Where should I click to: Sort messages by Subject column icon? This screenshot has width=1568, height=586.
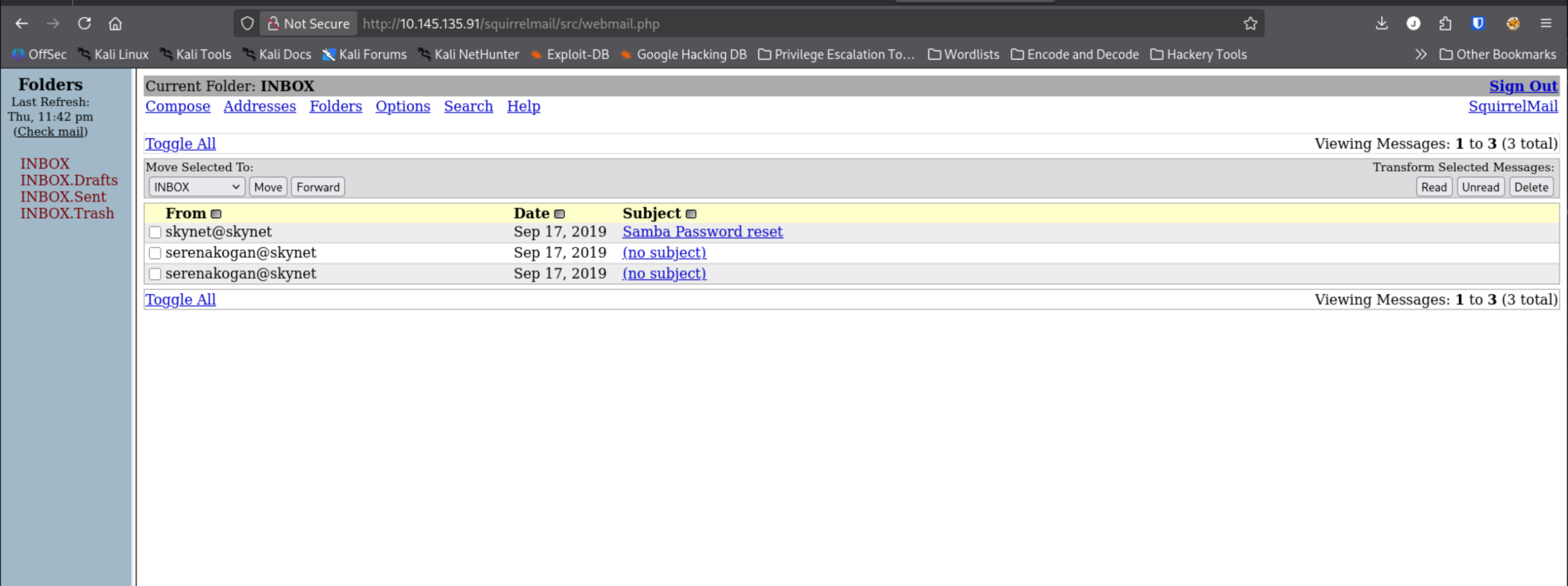pos(691,214)
